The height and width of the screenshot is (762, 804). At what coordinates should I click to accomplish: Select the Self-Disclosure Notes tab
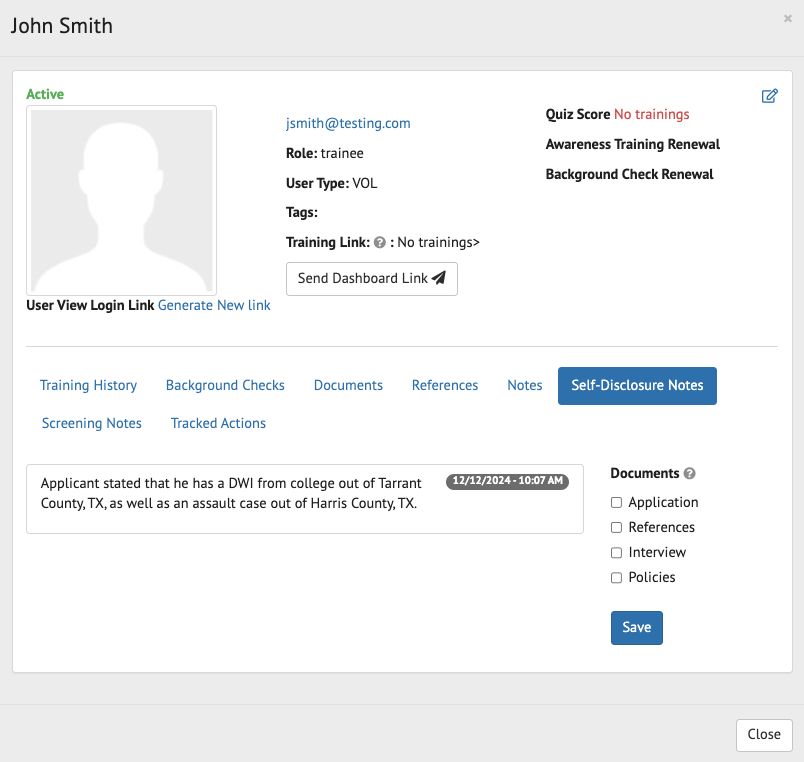637,385
